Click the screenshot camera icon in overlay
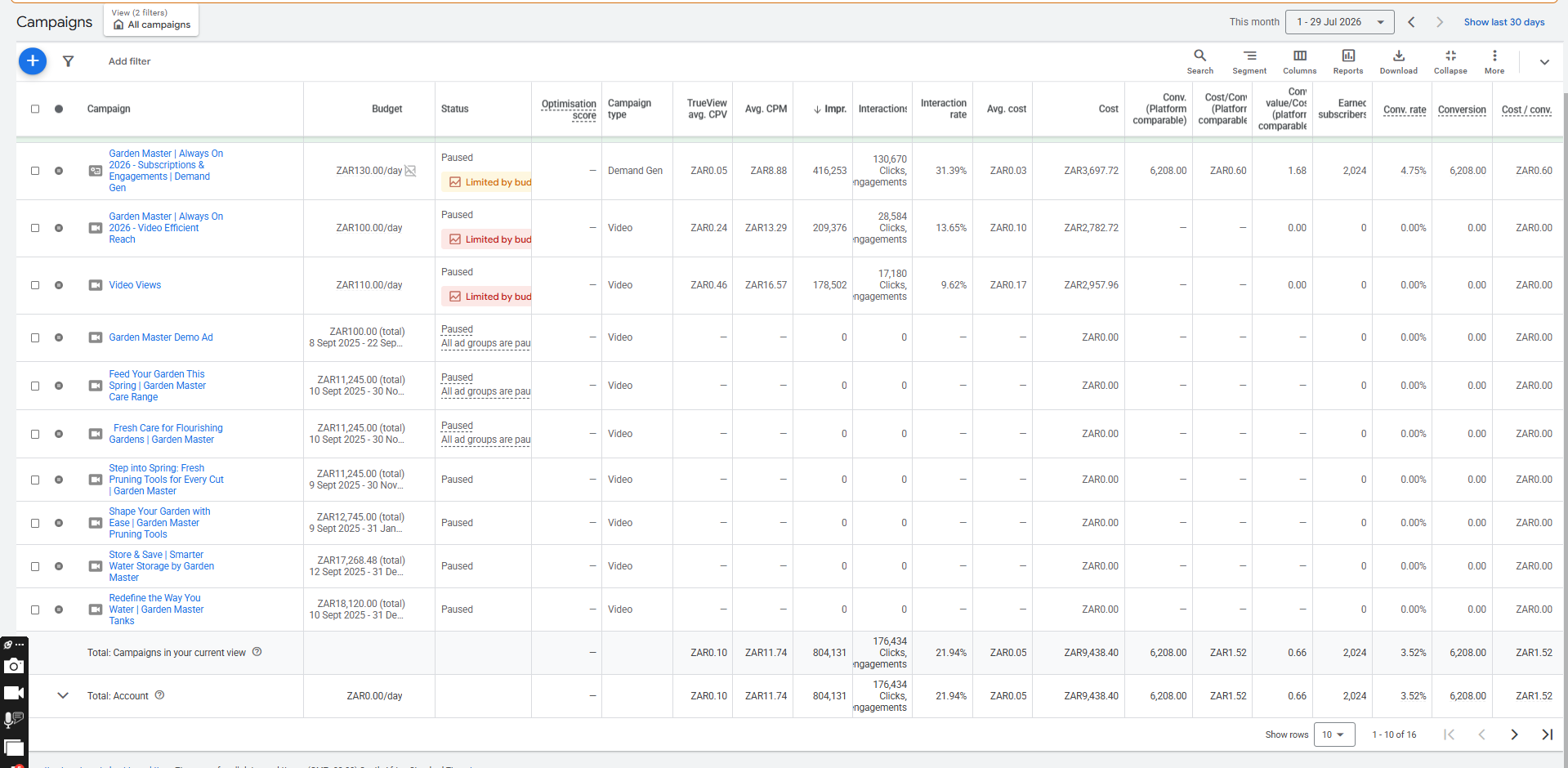The image size is (1568, 768). [13, 666]
